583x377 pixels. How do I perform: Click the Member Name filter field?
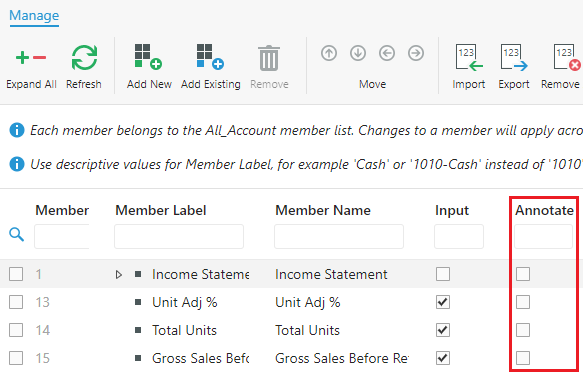[x=339, y=236]
